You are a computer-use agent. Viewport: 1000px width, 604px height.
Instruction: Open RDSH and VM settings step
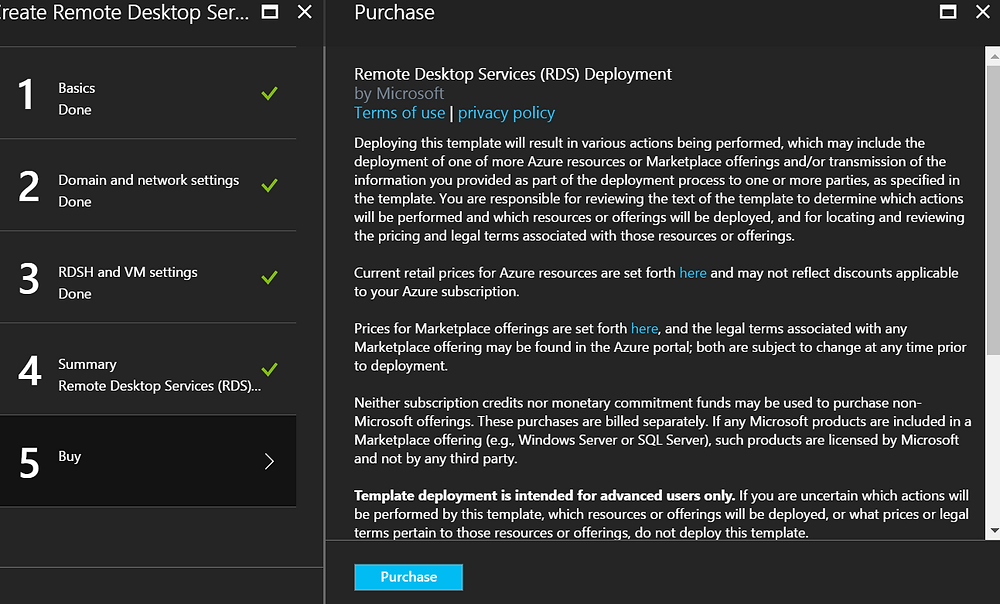point(148,277)
